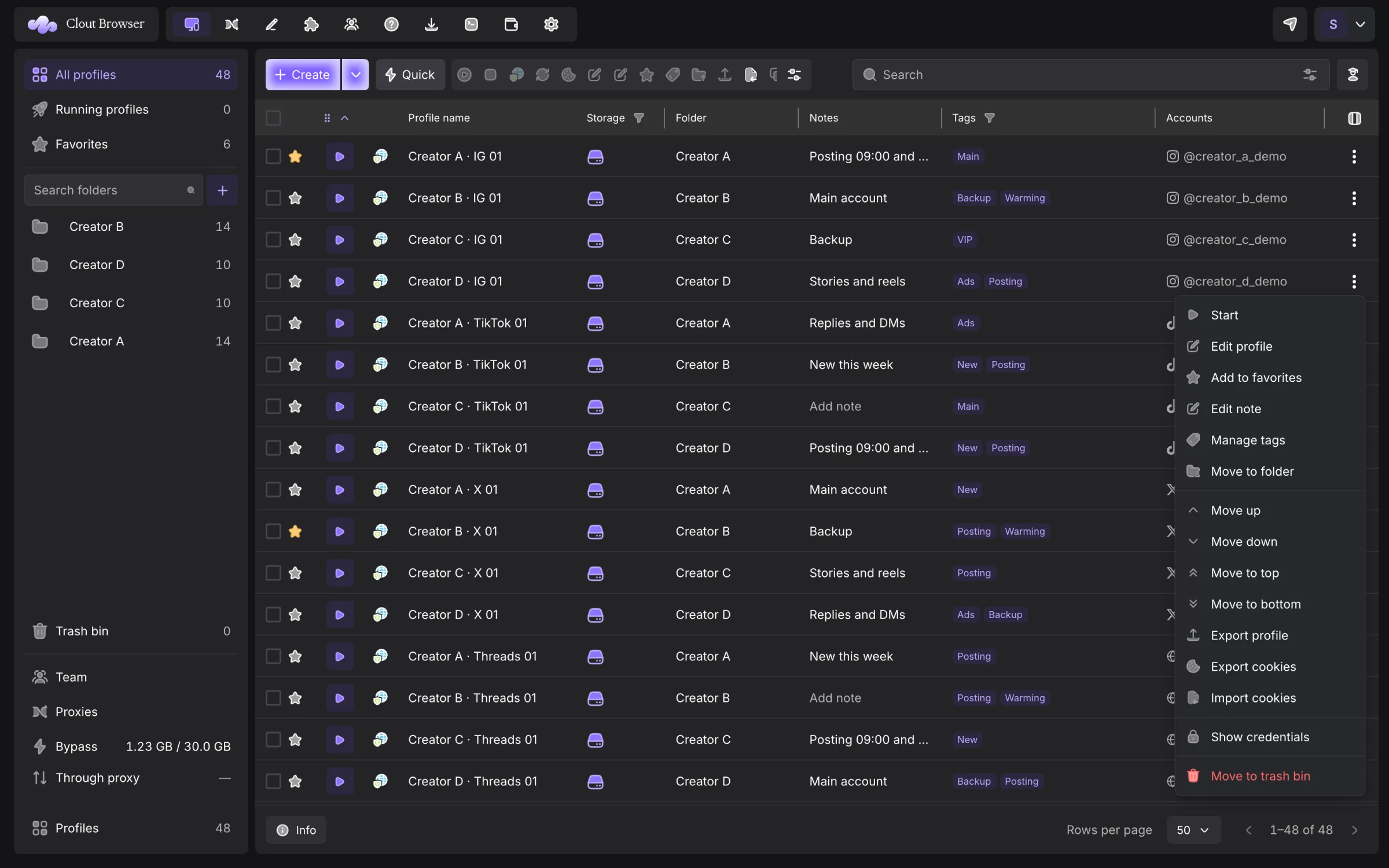Click the paper plane icon at top right
The height and width of the screenshot is (868, 1389).
[1289, 24]
